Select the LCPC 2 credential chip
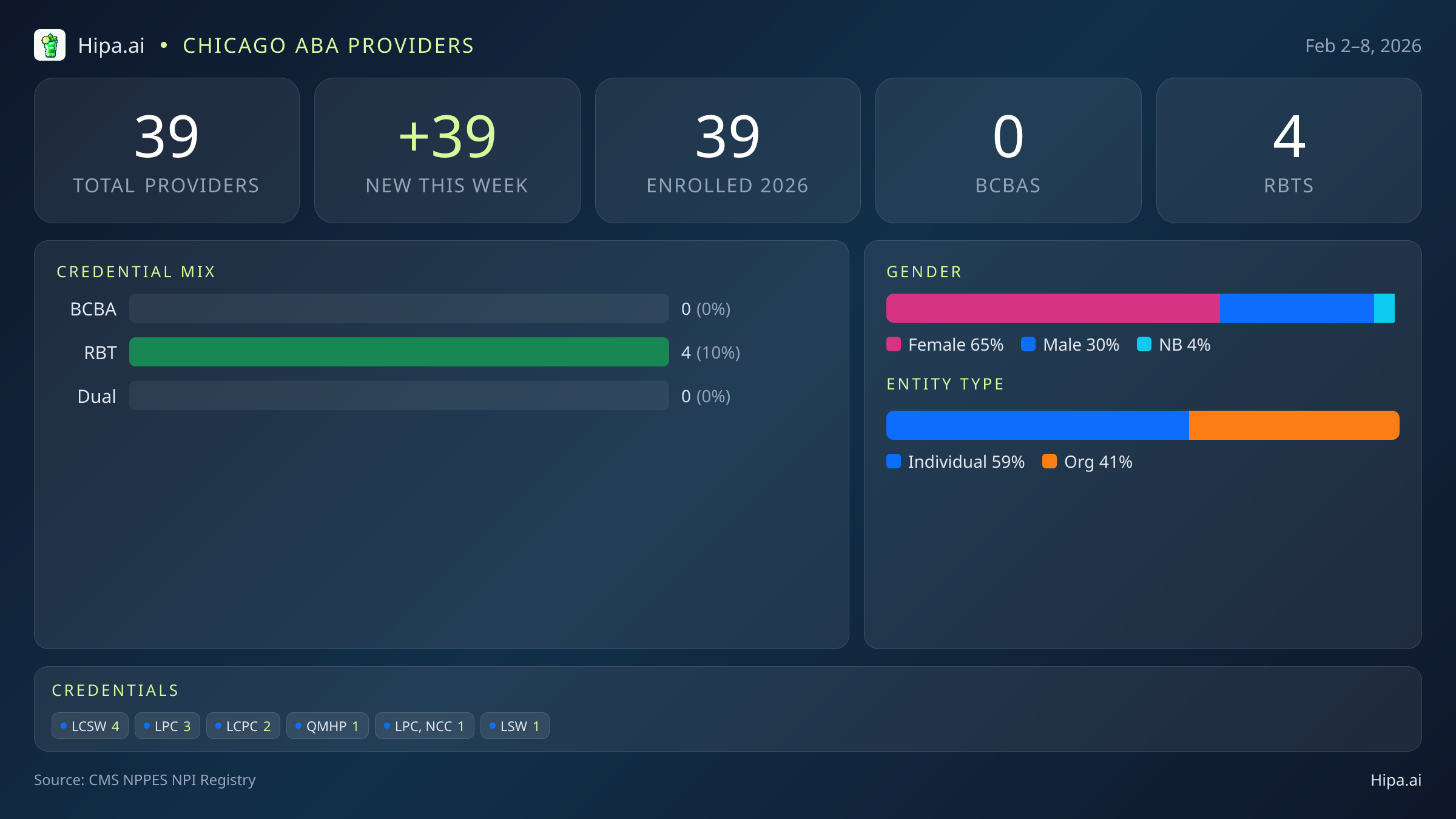Viewport: 1456px width, 819px height. tap(243, 726)
